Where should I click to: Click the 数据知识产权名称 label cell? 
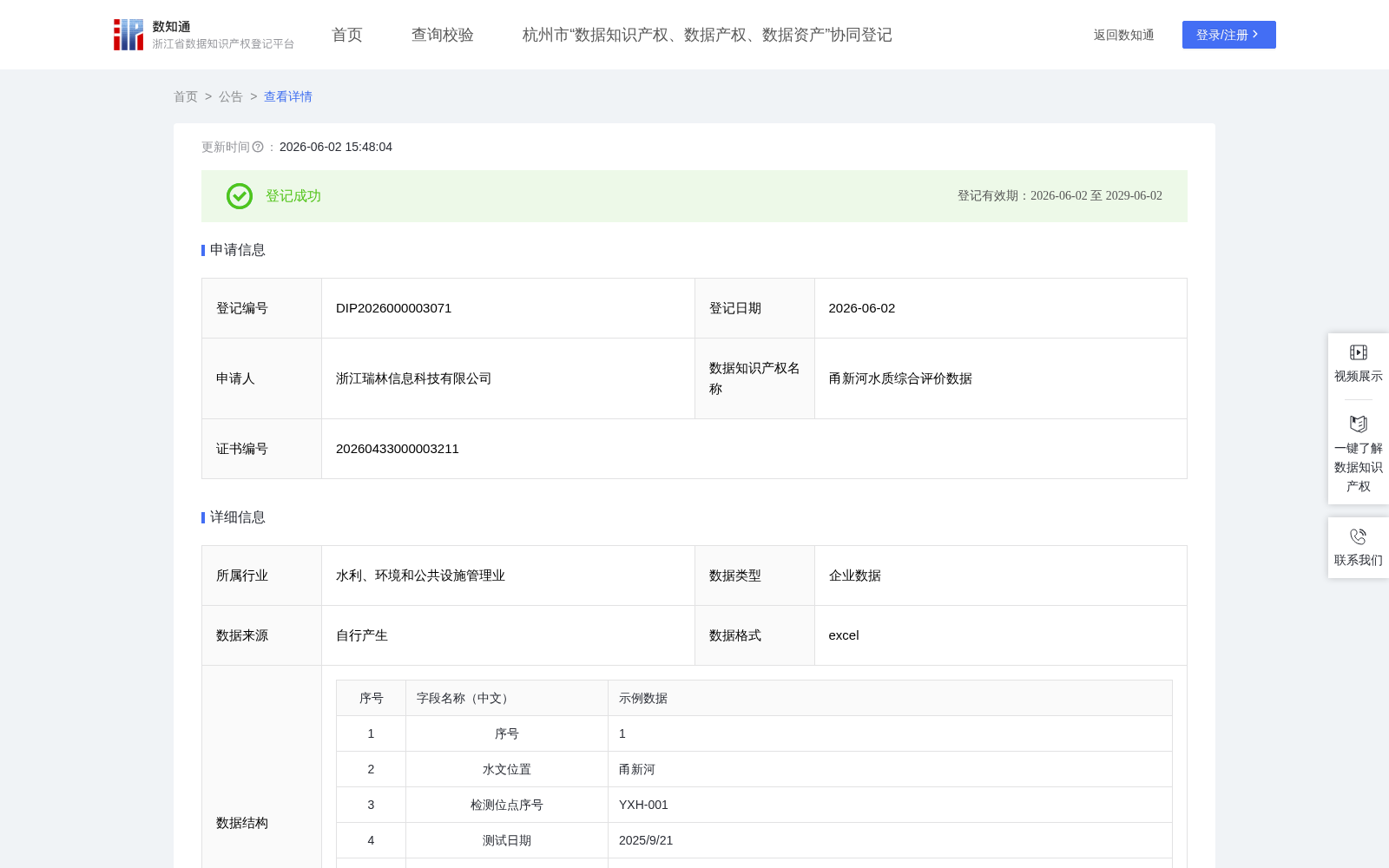[754, 378]
